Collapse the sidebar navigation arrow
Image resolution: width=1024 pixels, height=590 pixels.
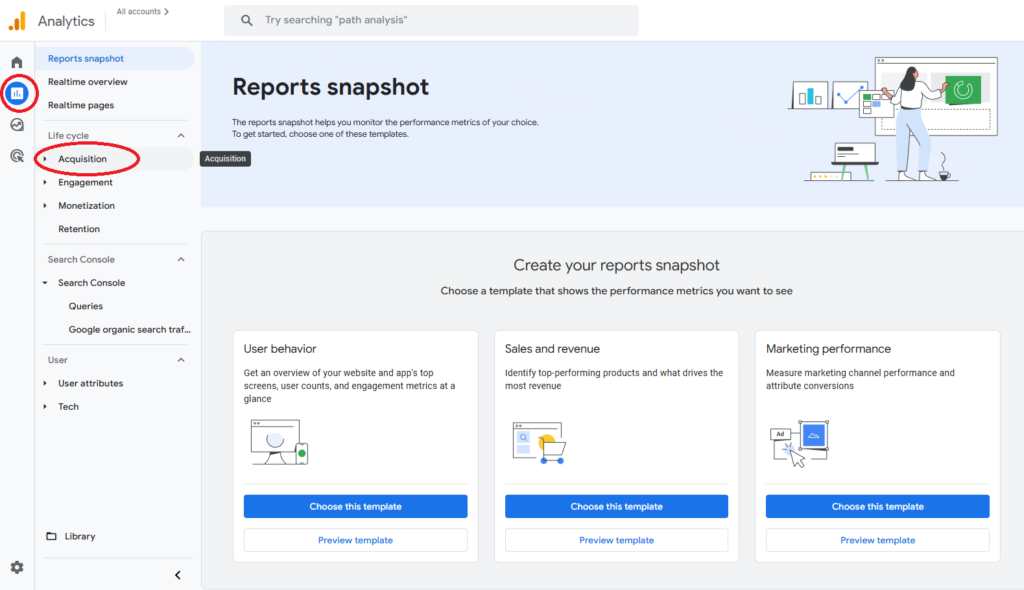pos(178,575)
